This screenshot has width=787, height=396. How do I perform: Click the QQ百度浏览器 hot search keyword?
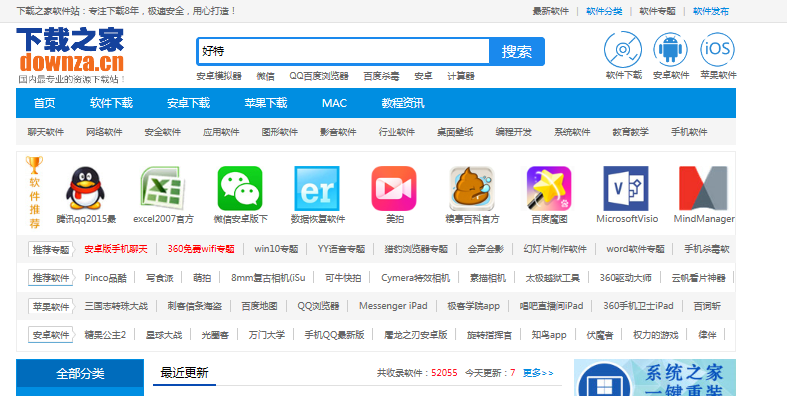(319, 76)
